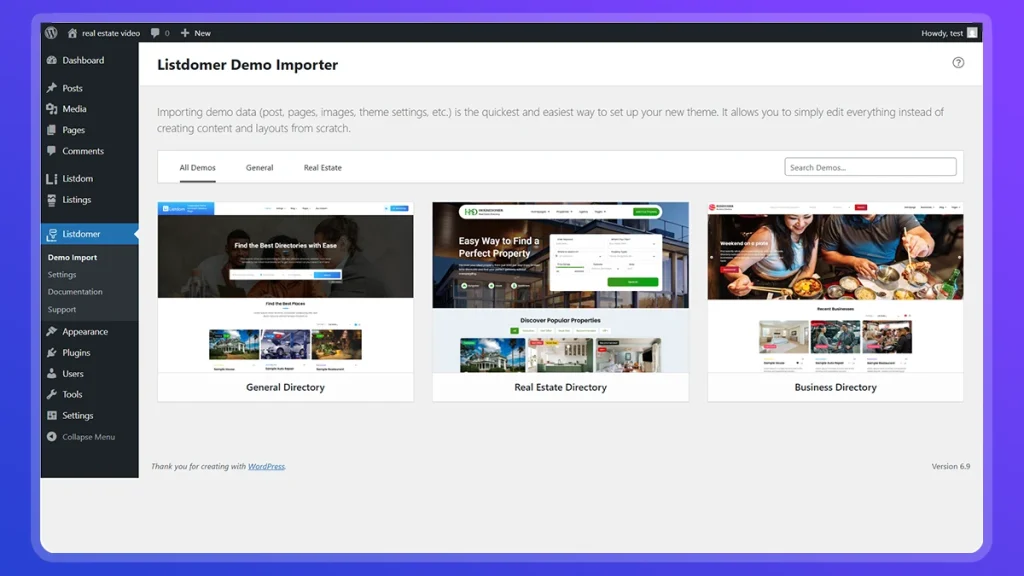Click the Search Demos input field
This screenshot has height=576, width=1024.
pos(869,166)
